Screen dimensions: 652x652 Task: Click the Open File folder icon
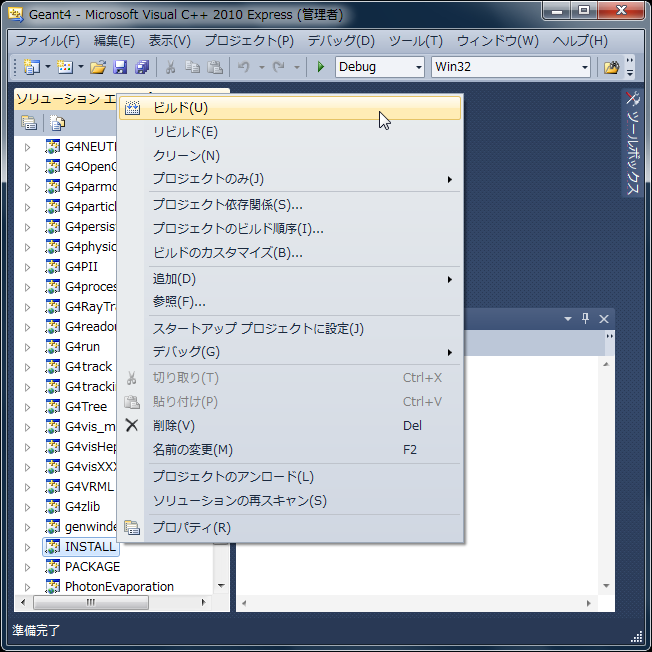pos(98,67)
